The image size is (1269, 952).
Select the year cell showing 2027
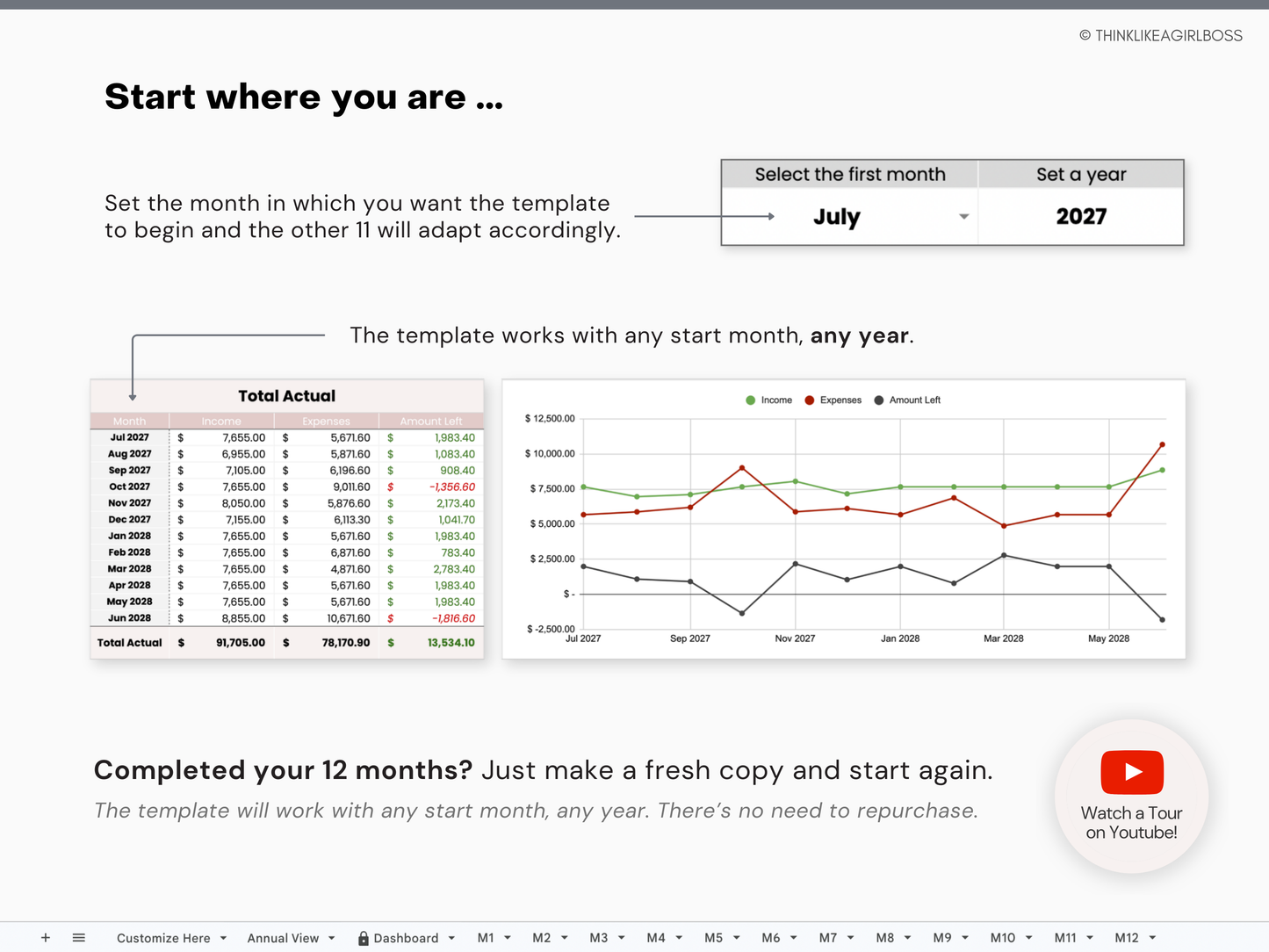1080,217
